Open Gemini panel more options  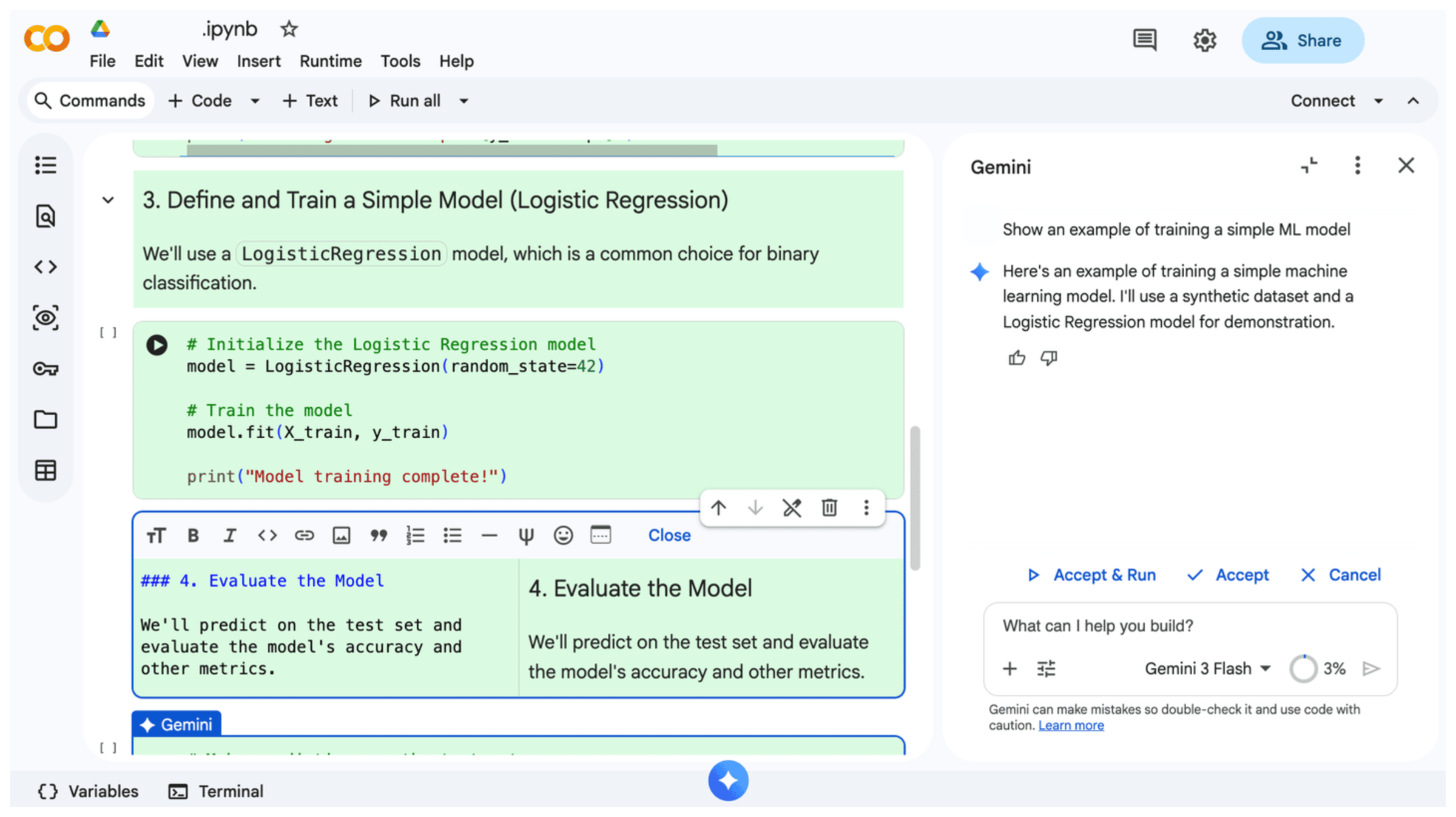1358,165
